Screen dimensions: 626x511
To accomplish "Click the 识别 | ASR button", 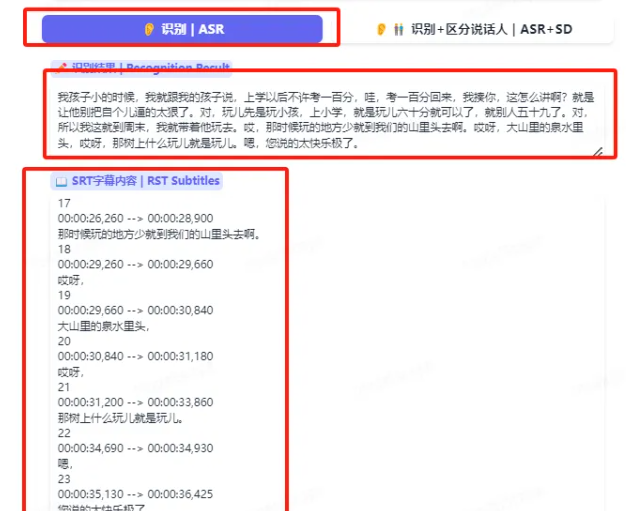I will [x=182, y=29].
